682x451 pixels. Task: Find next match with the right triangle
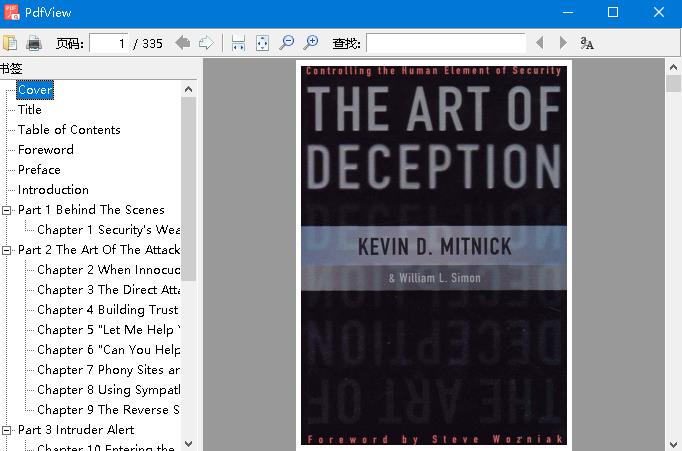563,43
